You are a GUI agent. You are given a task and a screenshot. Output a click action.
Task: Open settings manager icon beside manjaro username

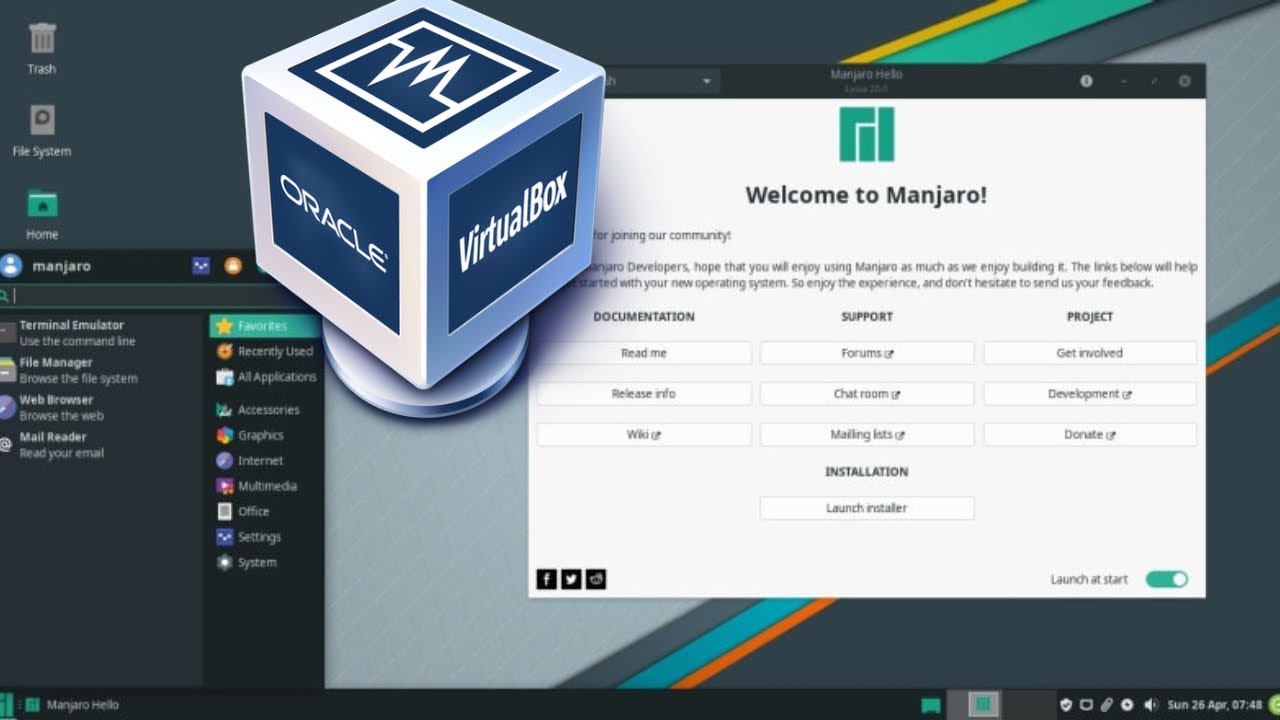coord(201,266)
